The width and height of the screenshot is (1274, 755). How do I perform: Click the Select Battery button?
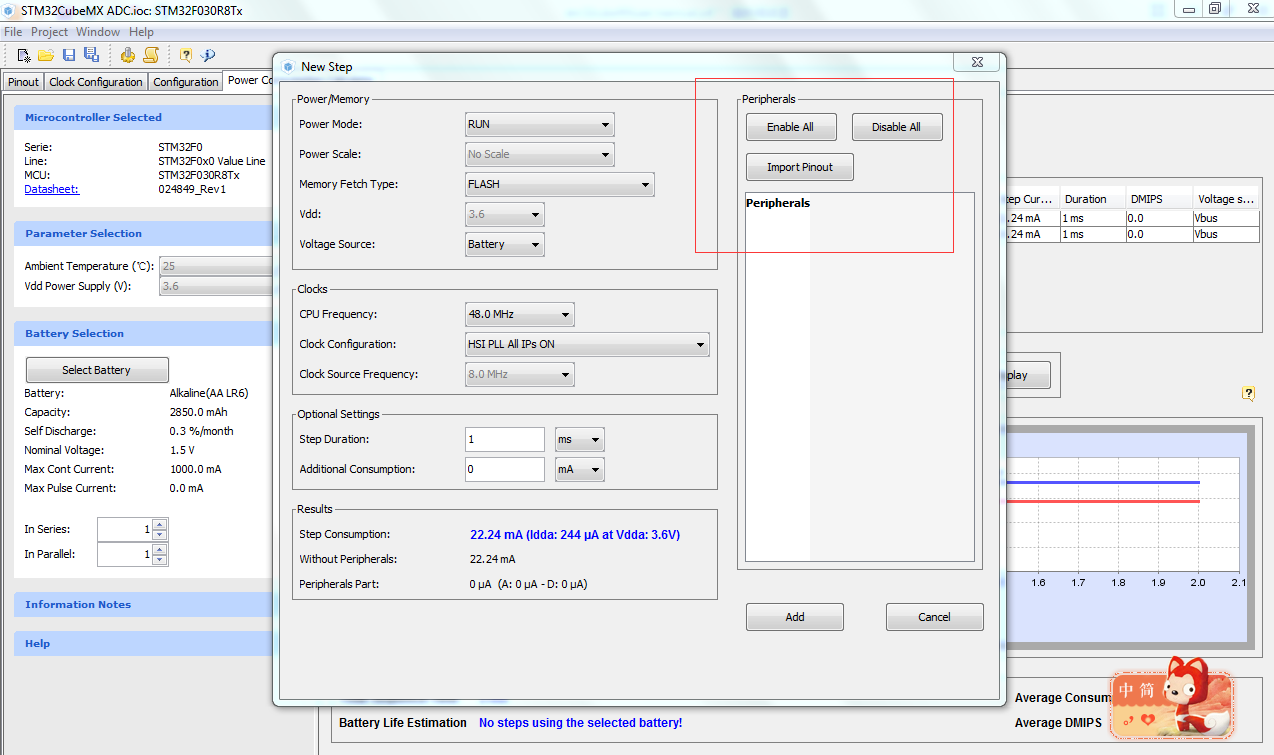coord(97,370)
